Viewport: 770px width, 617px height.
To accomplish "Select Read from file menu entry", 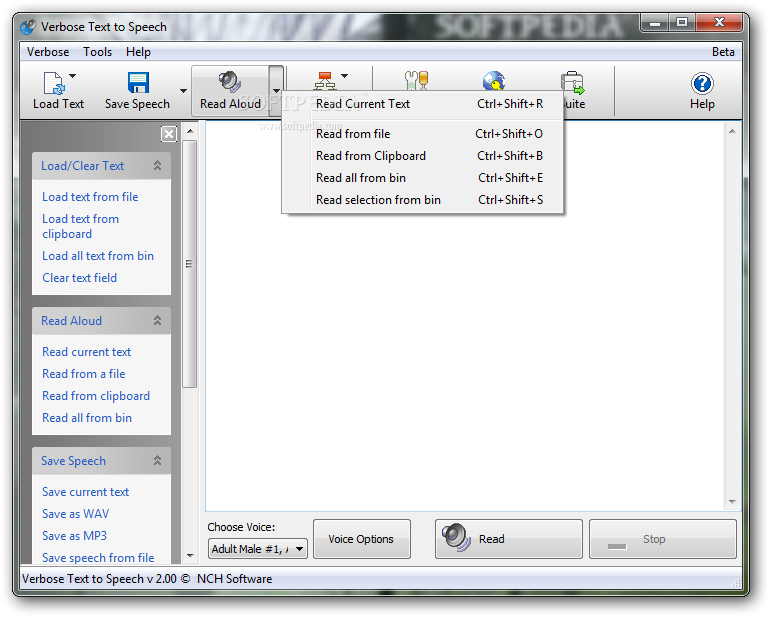I will (423, 134).
